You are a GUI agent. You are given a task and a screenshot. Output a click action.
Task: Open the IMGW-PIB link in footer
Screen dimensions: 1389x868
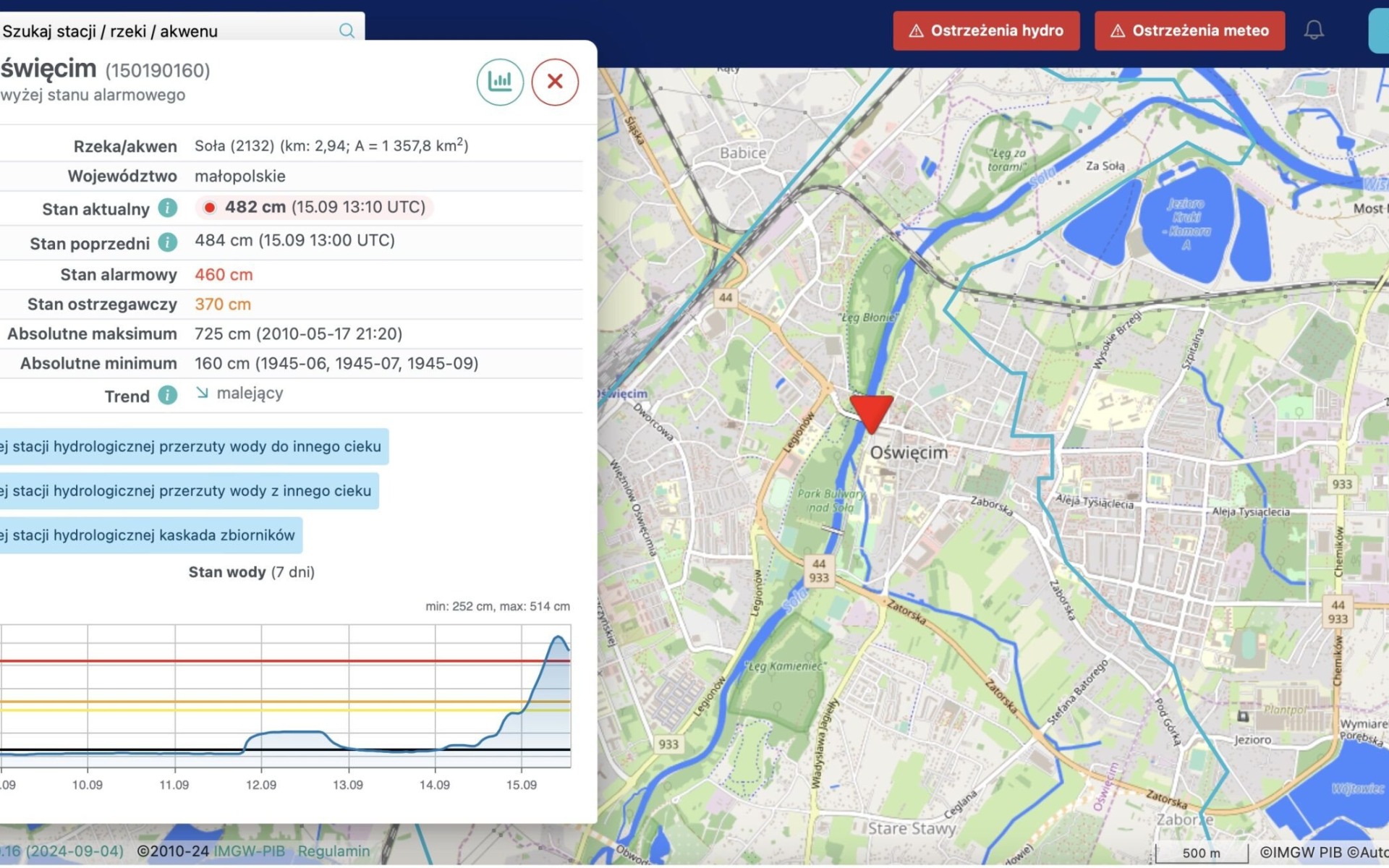tap(249, 851)
